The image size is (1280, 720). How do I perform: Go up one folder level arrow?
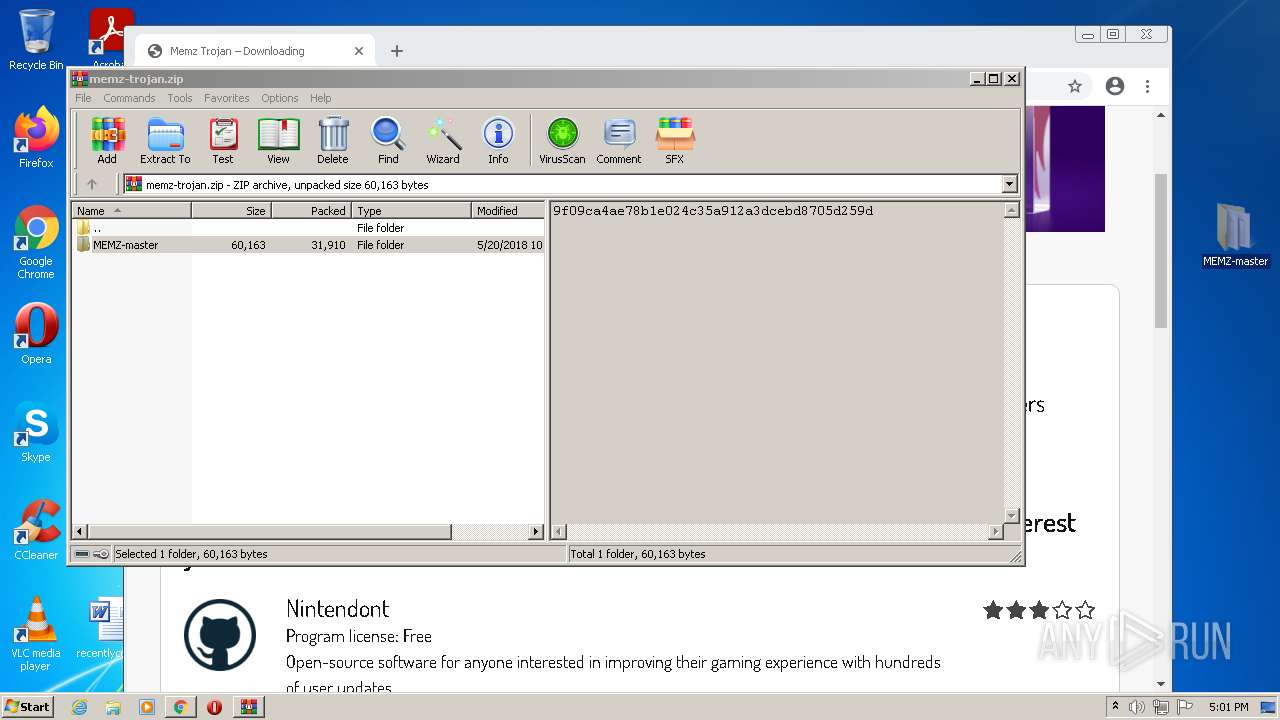click(92, 184)
